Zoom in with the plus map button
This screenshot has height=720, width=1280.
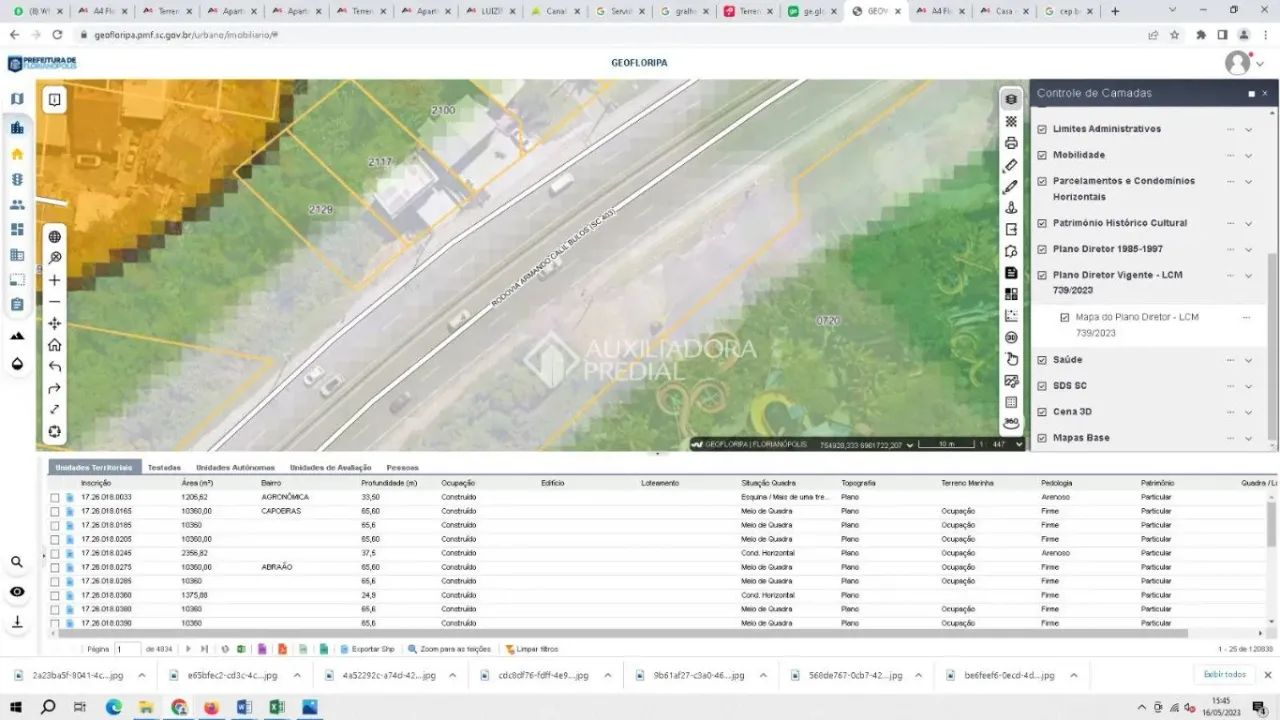tap(55, 280)
